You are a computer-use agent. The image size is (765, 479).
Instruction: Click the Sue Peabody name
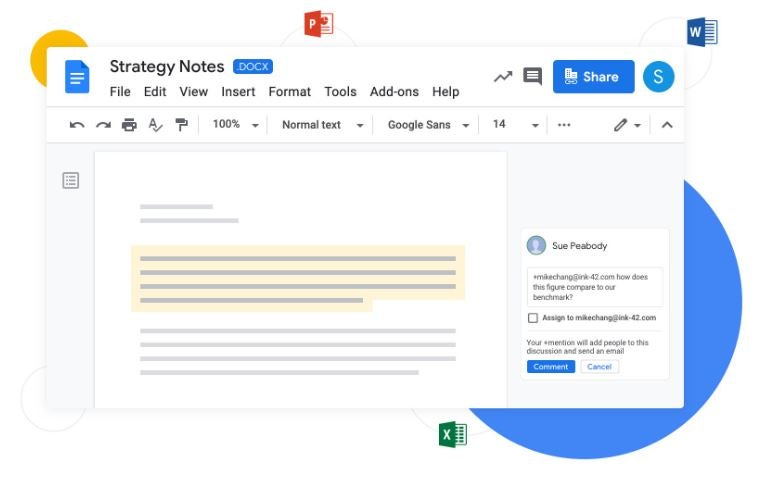coord(580,246)
